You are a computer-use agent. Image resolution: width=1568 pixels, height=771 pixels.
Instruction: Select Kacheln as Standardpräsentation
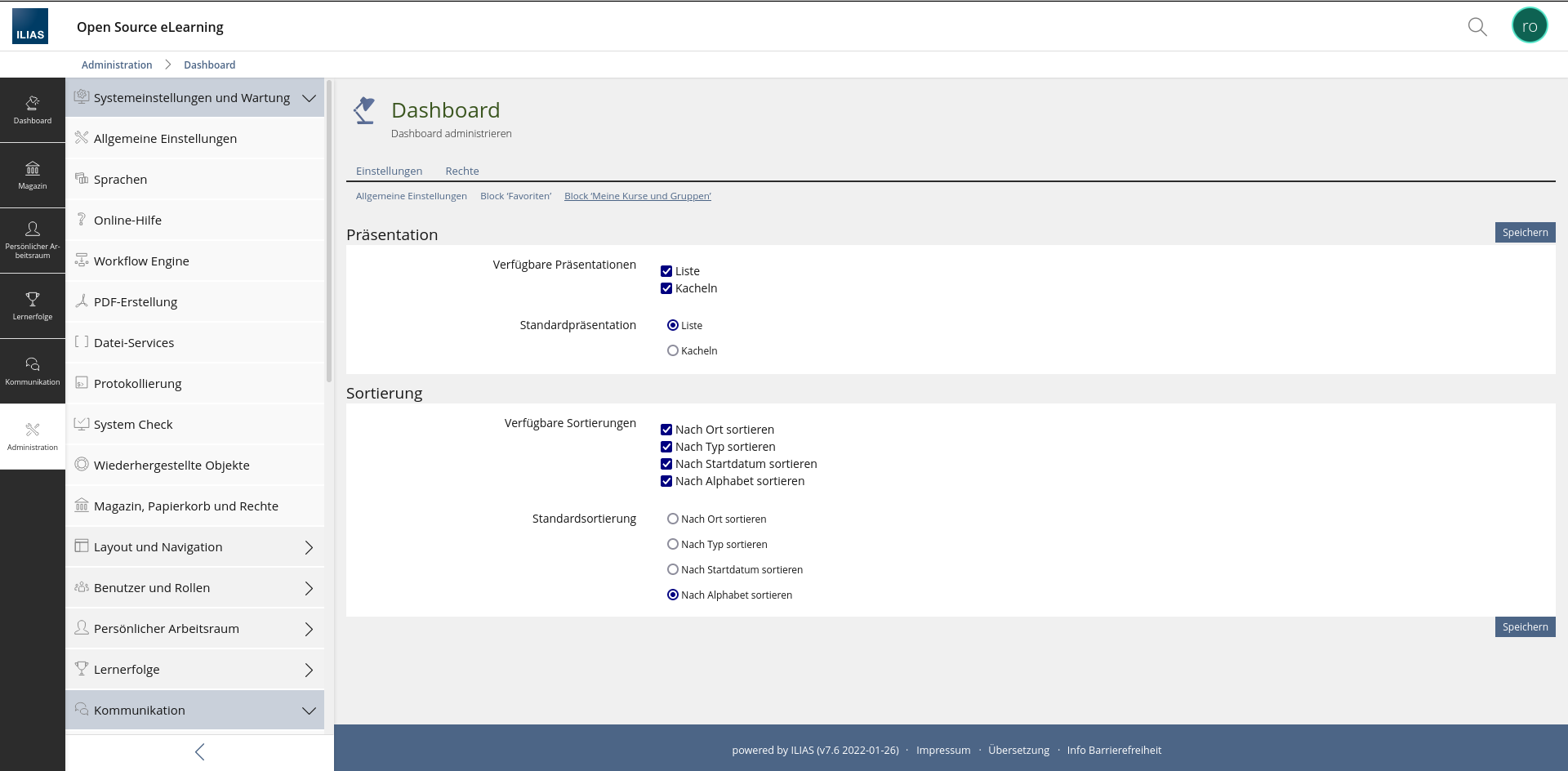(x=673, y=350)
